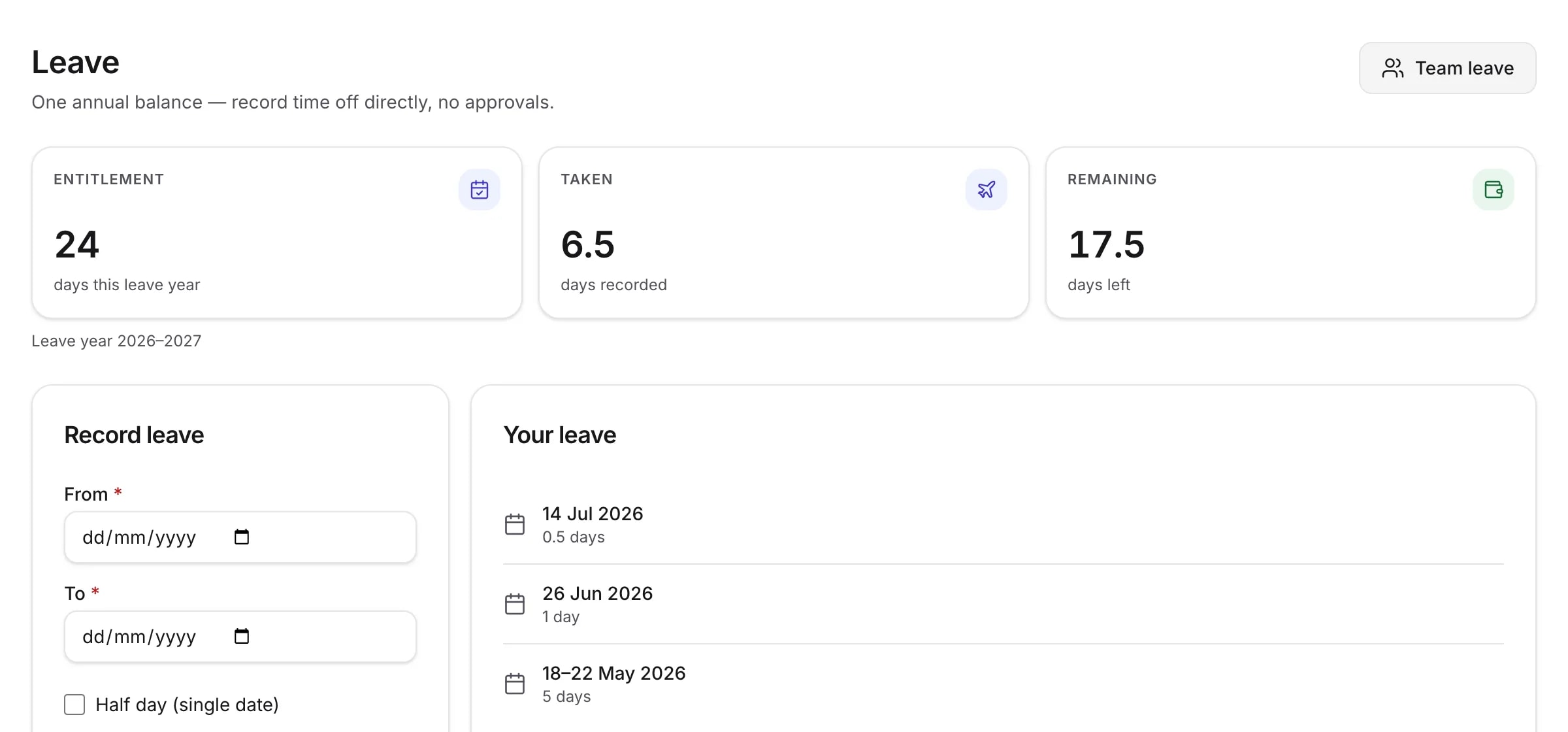1568x732 pixels.
Task: Click the Entitlement calendar-check icon
Action: click(x=480, y=190)
